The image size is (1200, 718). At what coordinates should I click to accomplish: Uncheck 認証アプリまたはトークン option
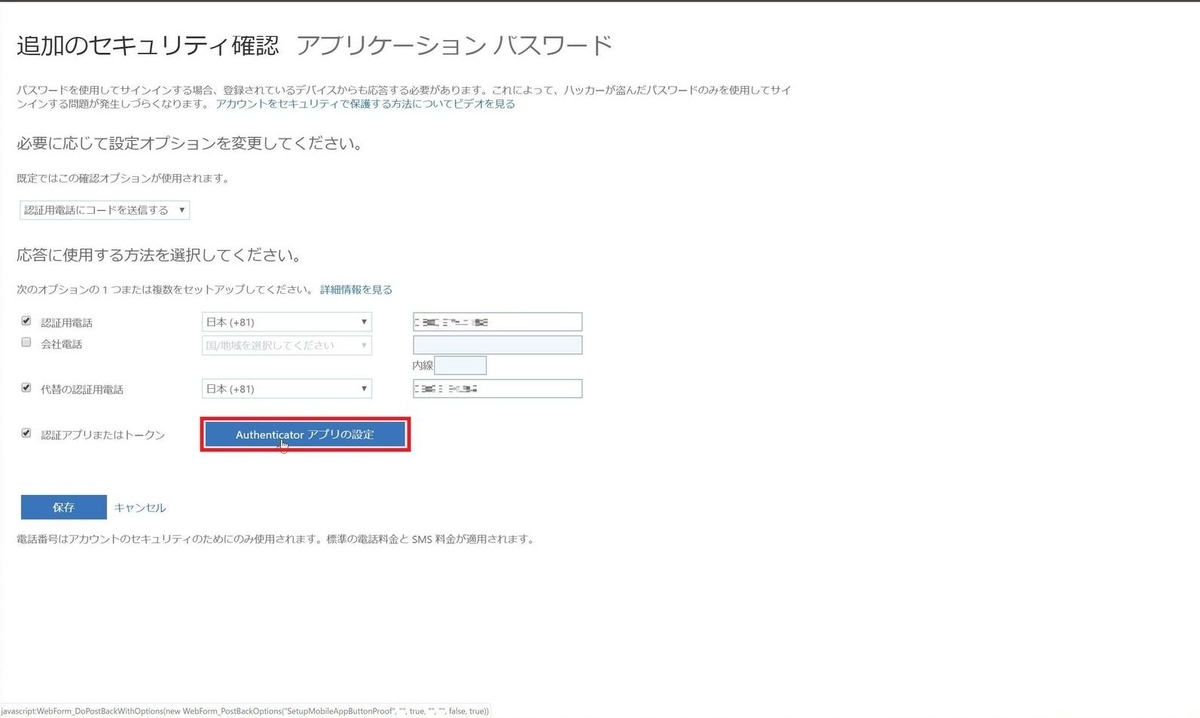pos(25,433)
